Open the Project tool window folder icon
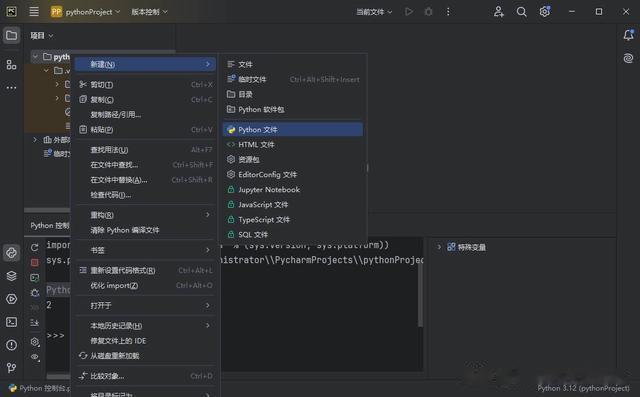 tap(11, 35)
